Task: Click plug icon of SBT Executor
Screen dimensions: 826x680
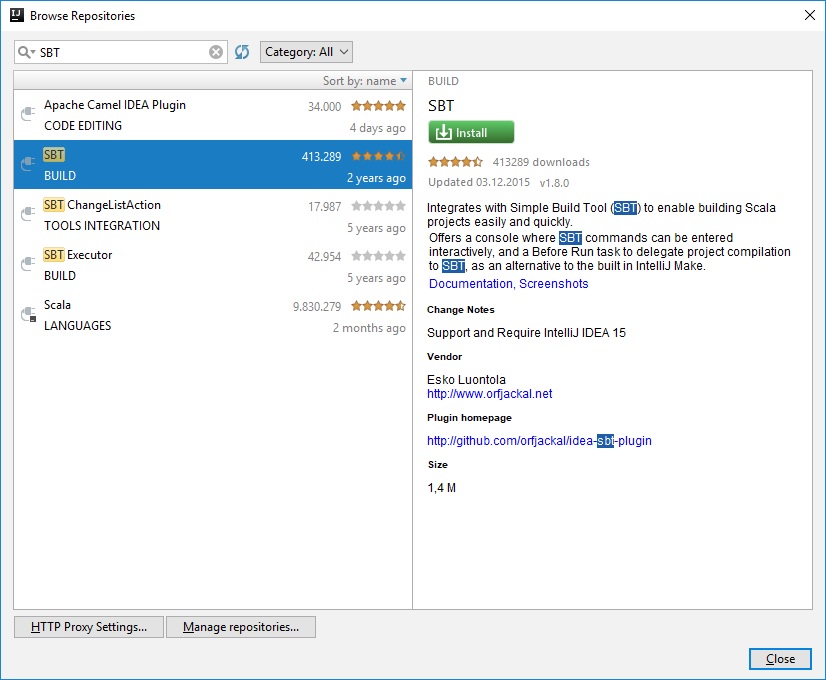Action: [28, 263]
